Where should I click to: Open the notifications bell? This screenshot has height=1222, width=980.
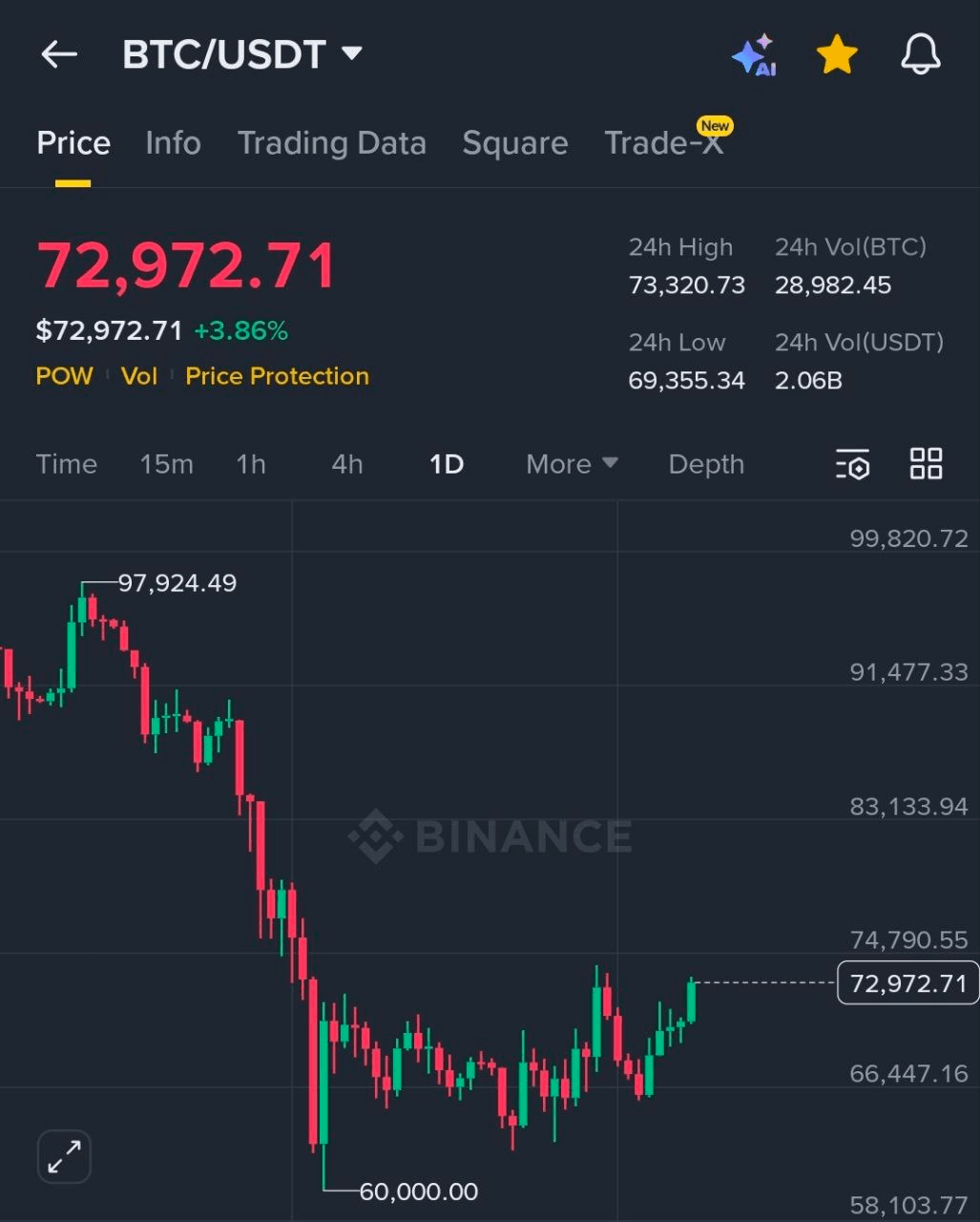coord(919,54)
